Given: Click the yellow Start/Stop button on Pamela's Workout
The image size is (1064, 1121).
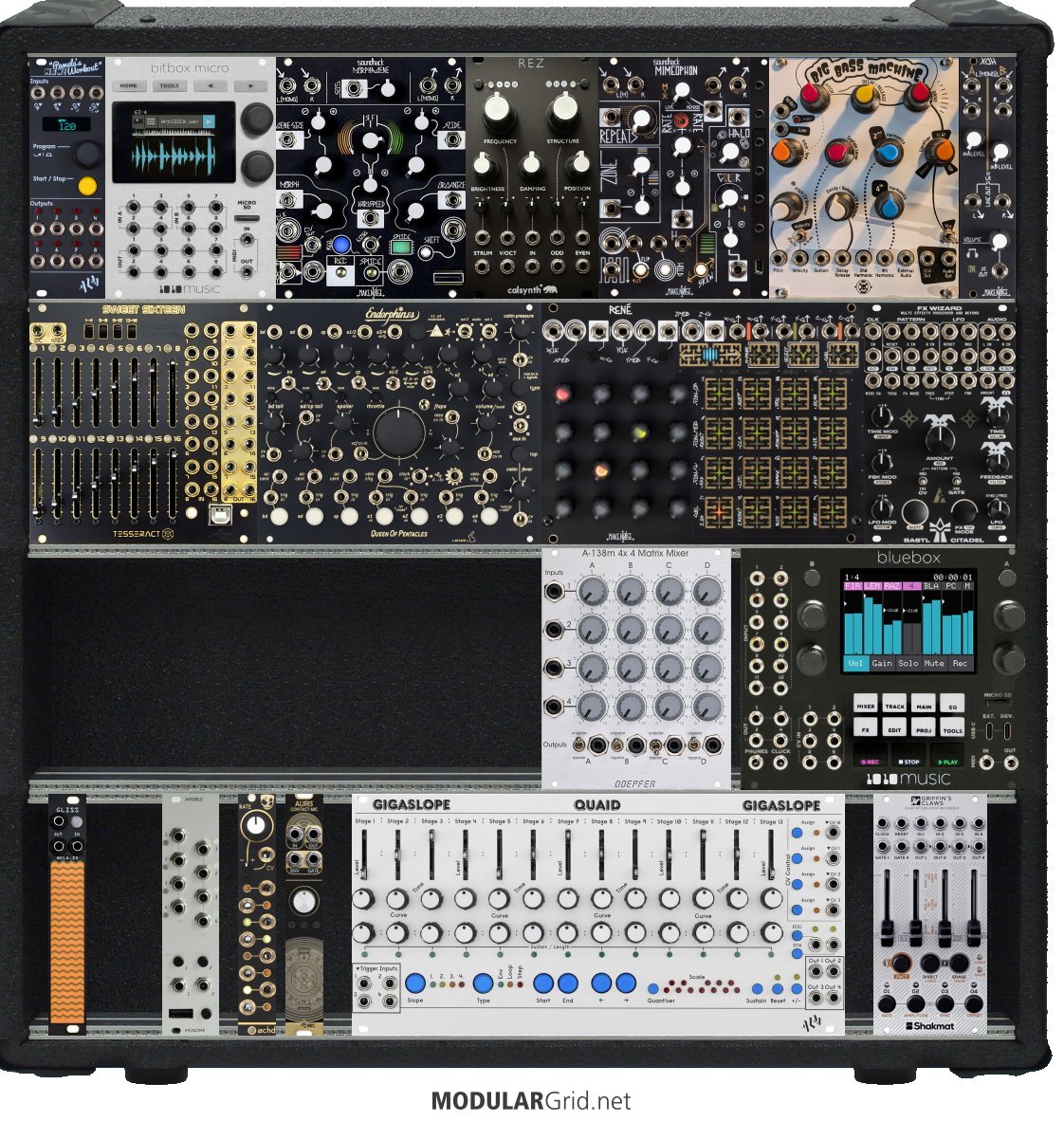Looking at the screenshot, I should click(87, 186).
